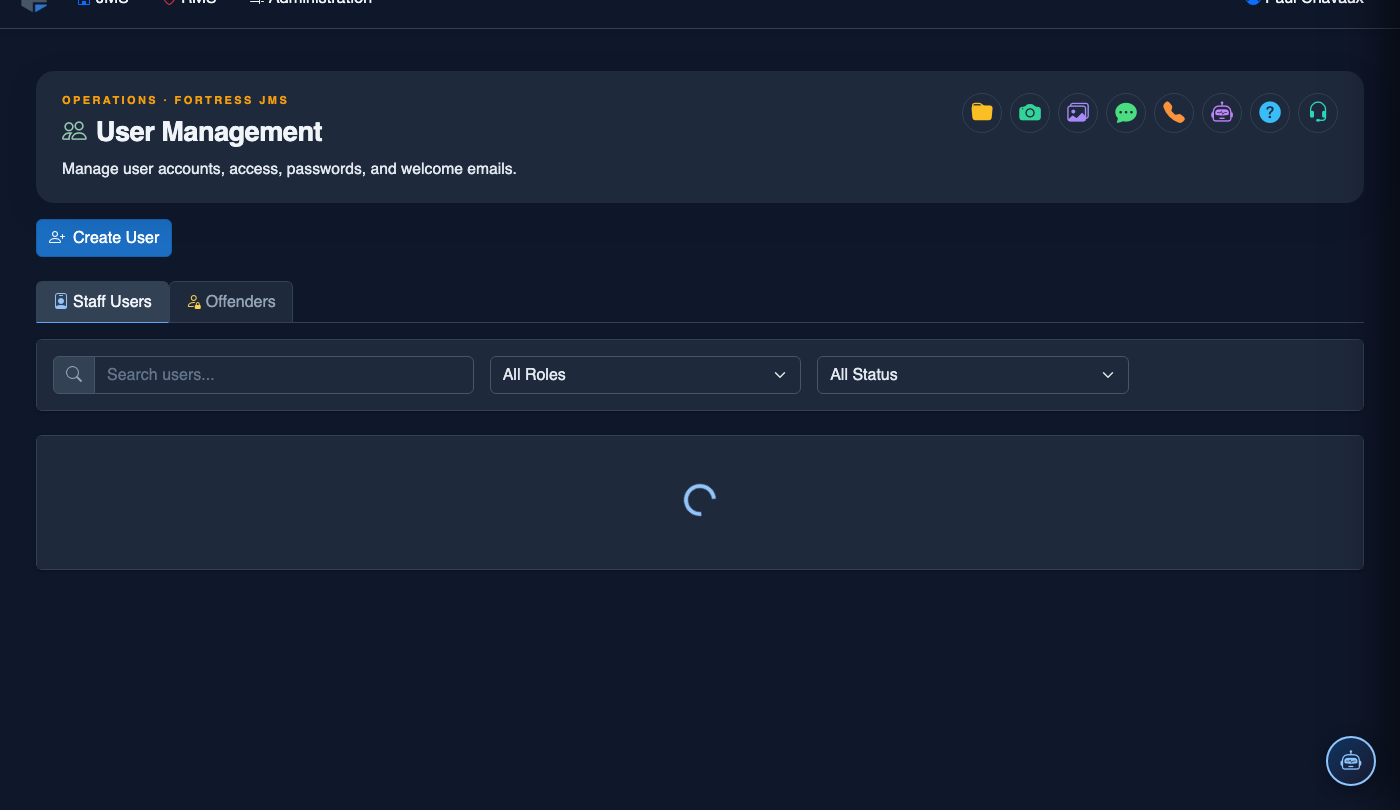Focus the Search users field
Viewport: 1400px width, 810px height.
[x=284, y=375]
